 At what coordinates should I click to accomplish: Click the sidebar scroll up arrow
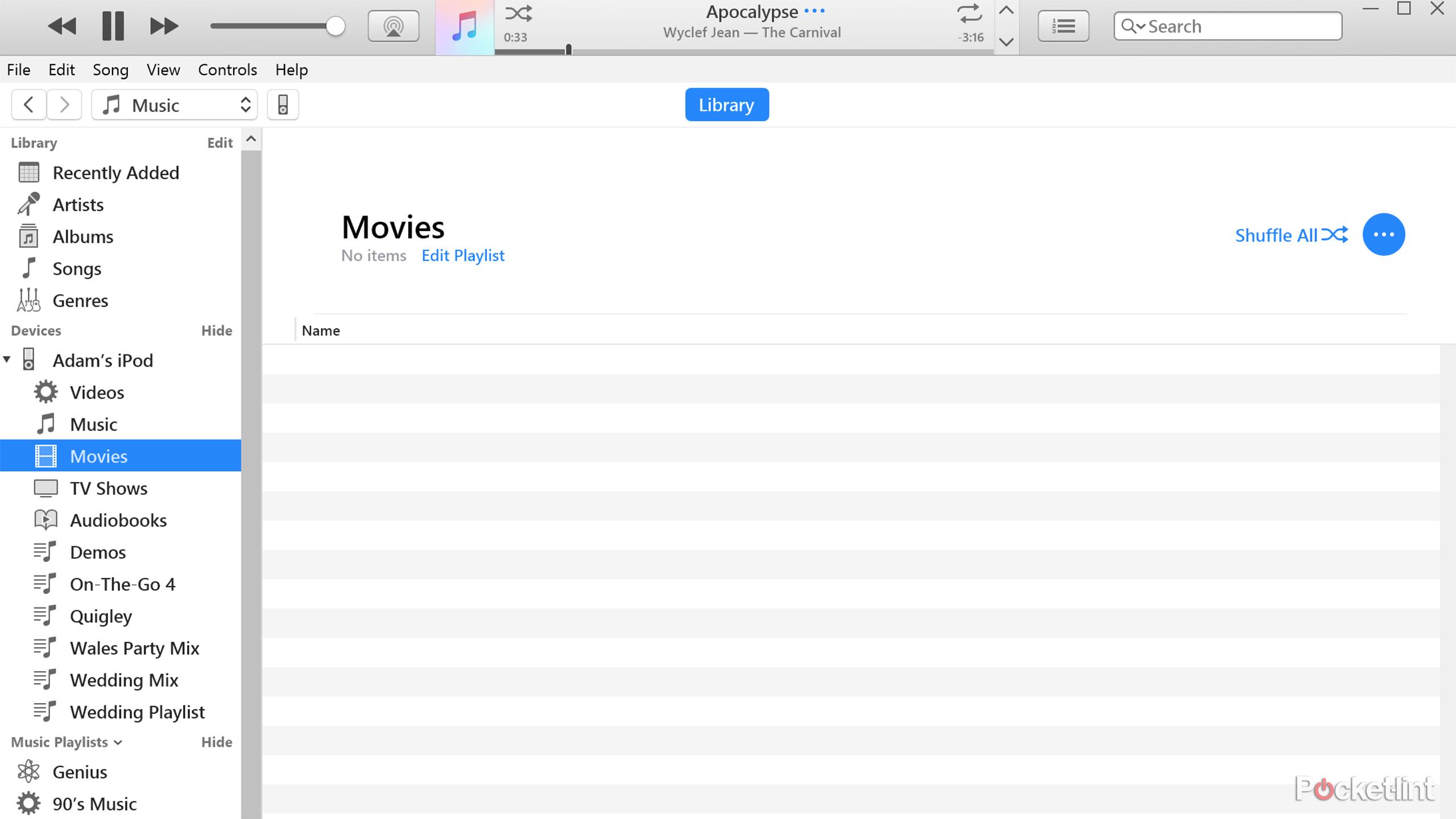[251, 139]
